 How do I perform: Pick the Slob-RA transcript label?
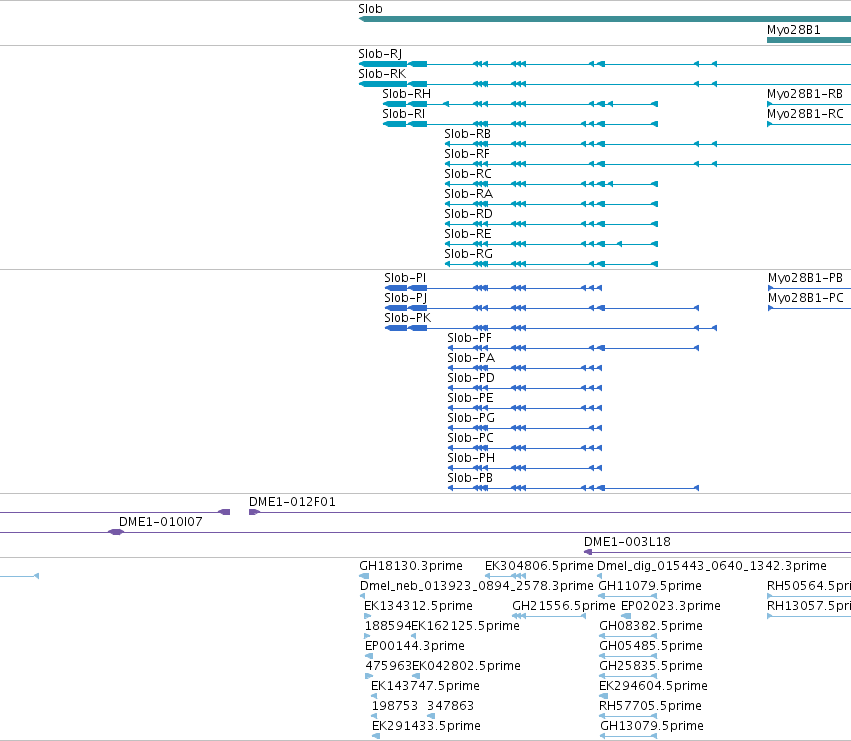point(468,194)
